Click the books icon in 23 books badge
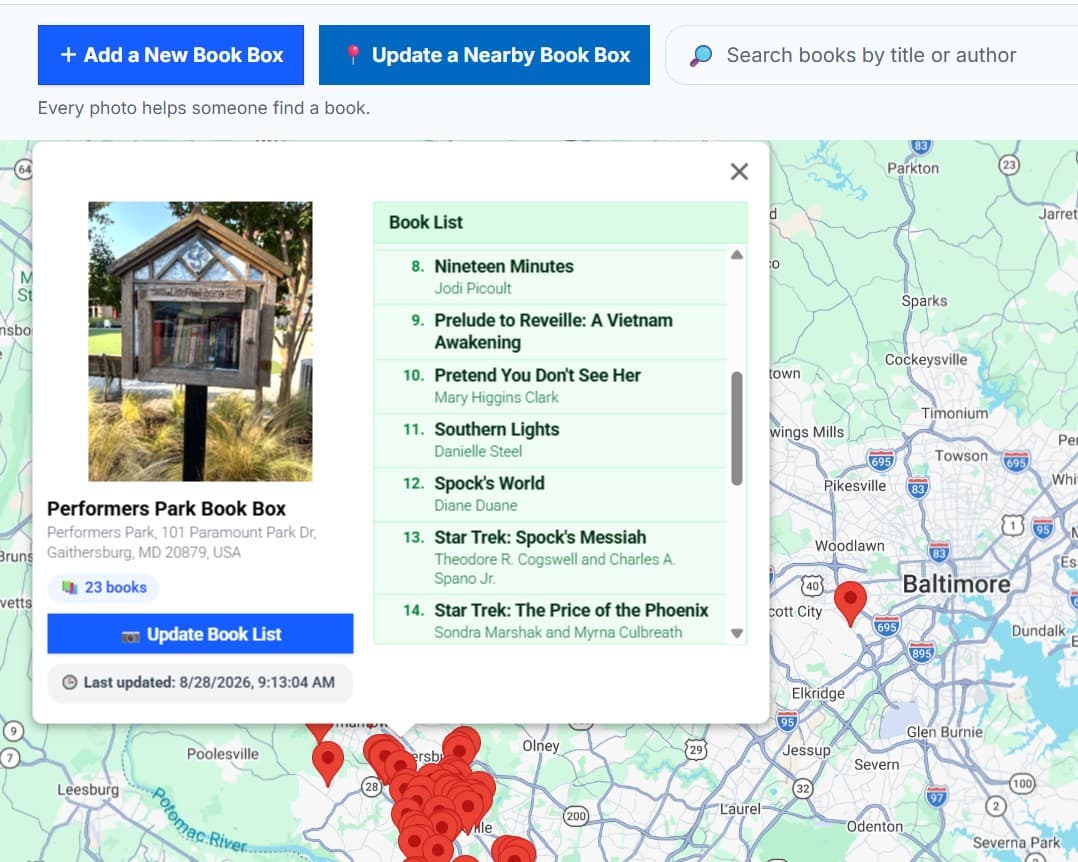The width and height of the screenshot is (1078, 862). [69, 588]
